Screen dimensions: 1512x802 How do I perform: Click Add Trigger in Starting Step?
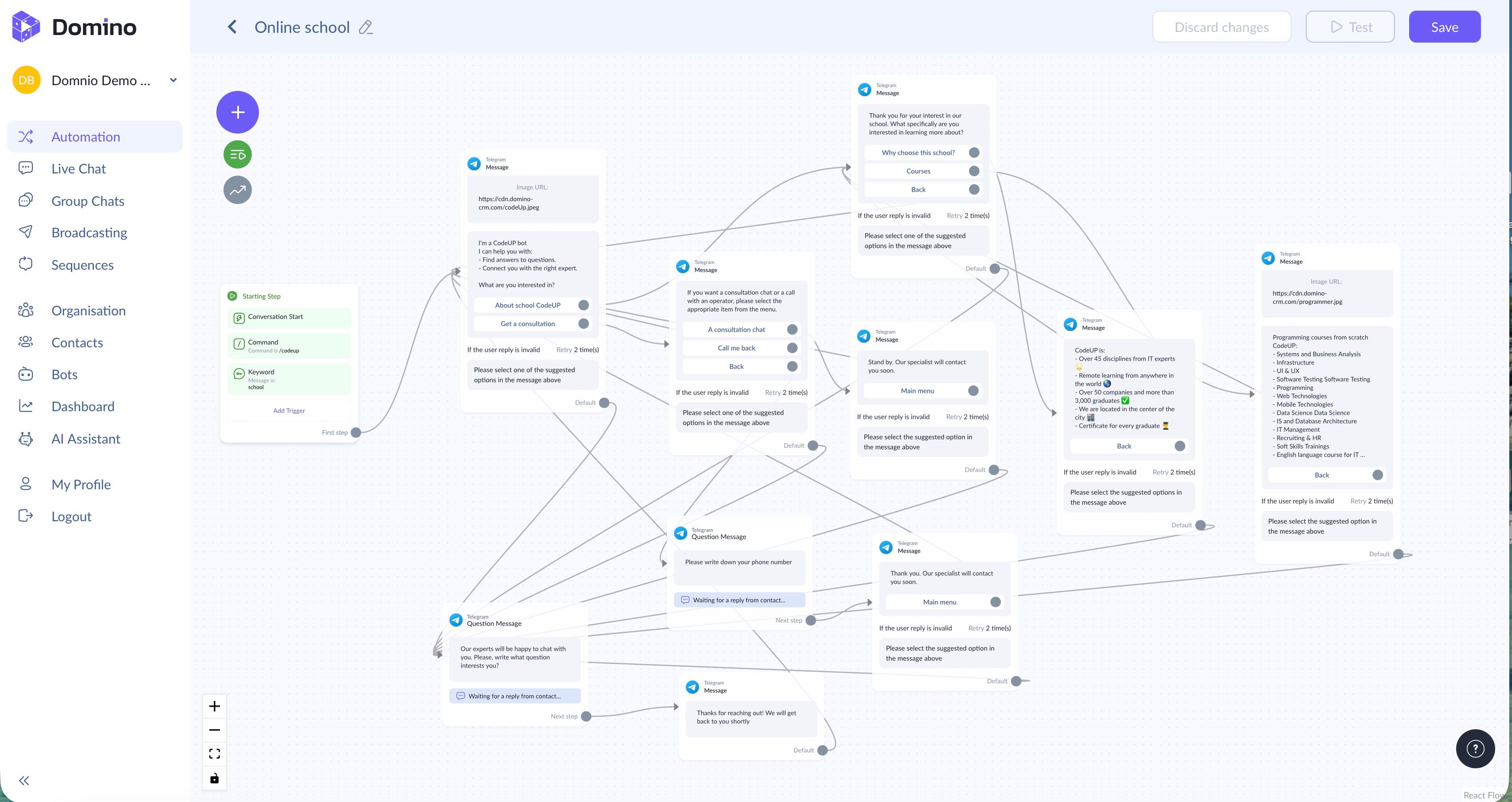[289, 410]
